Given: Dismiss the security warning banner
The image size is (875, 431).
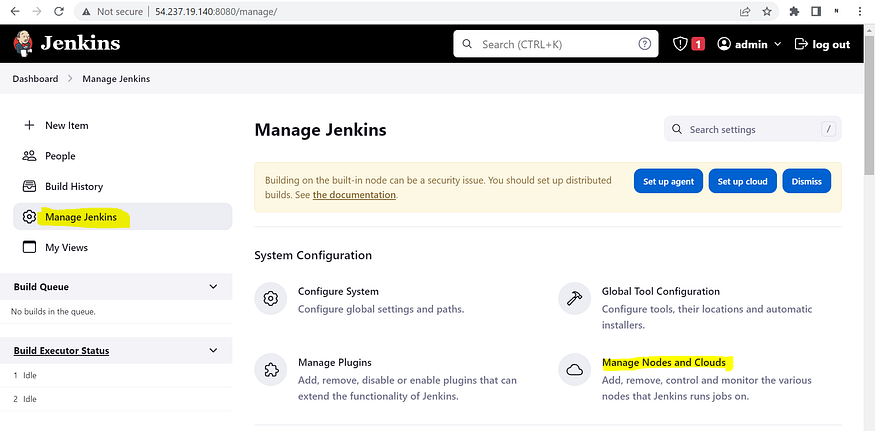Looking at the screenshot, I should 806,181.
